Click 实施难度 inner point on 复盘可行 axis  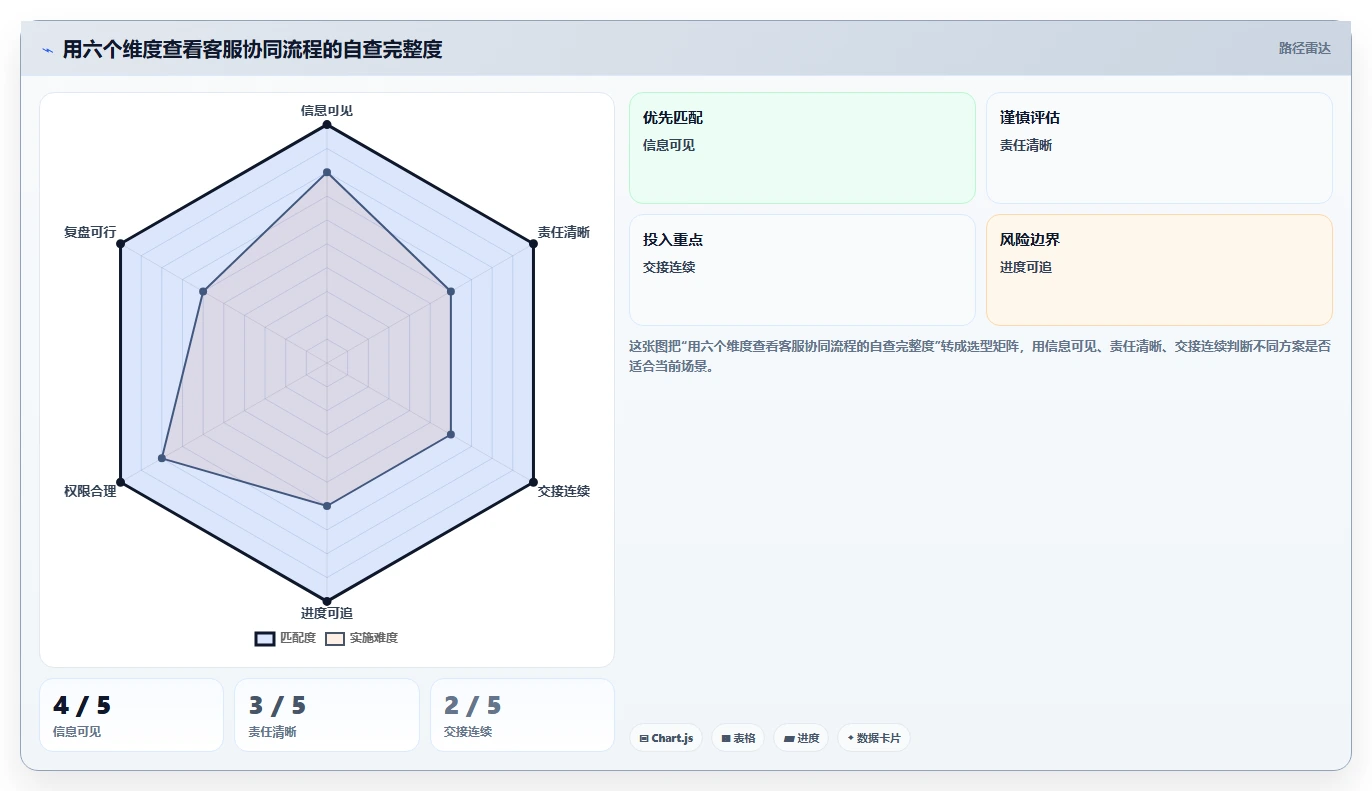(203, 291)
